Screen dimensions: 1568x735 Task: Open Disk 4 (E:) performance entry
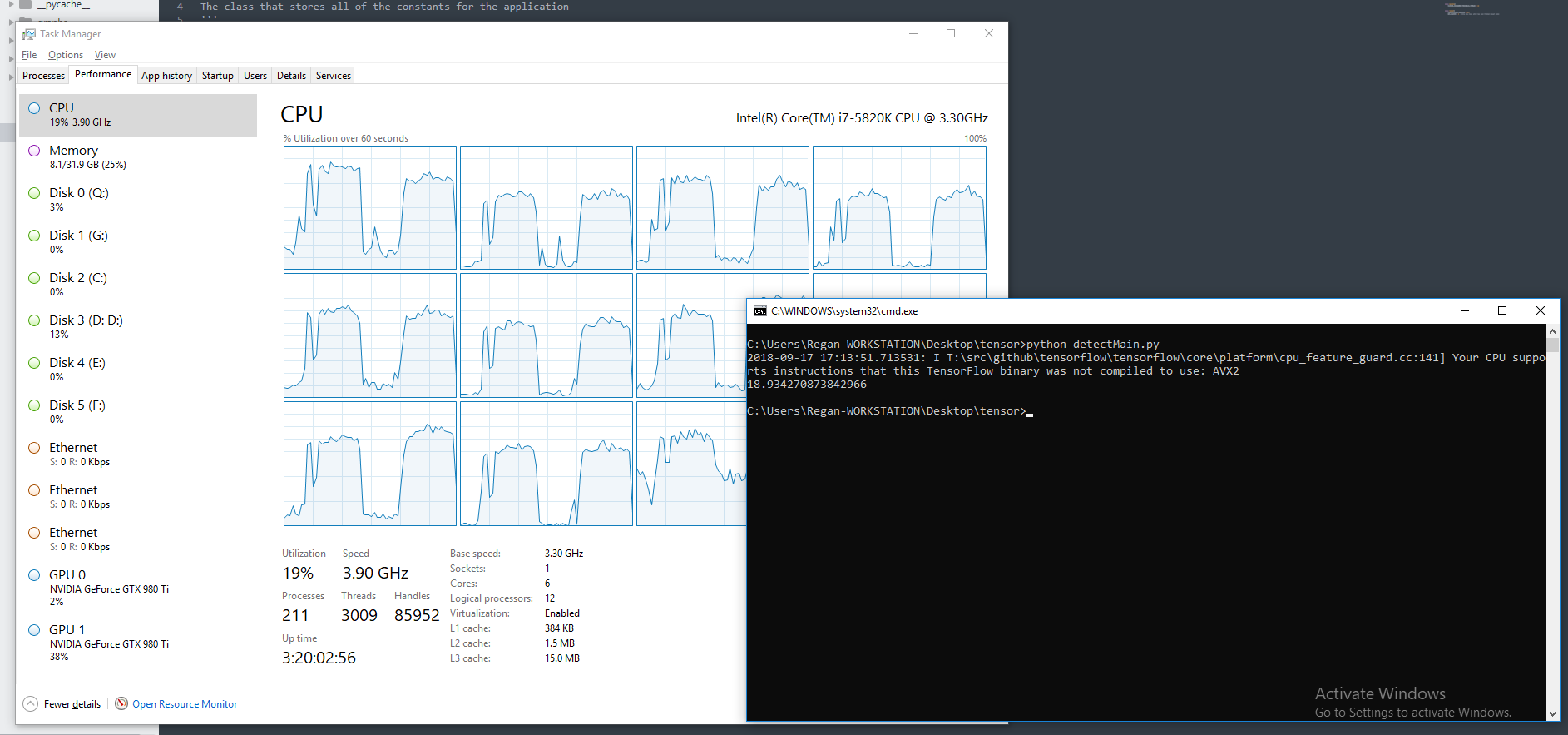[x=138, y=370]
